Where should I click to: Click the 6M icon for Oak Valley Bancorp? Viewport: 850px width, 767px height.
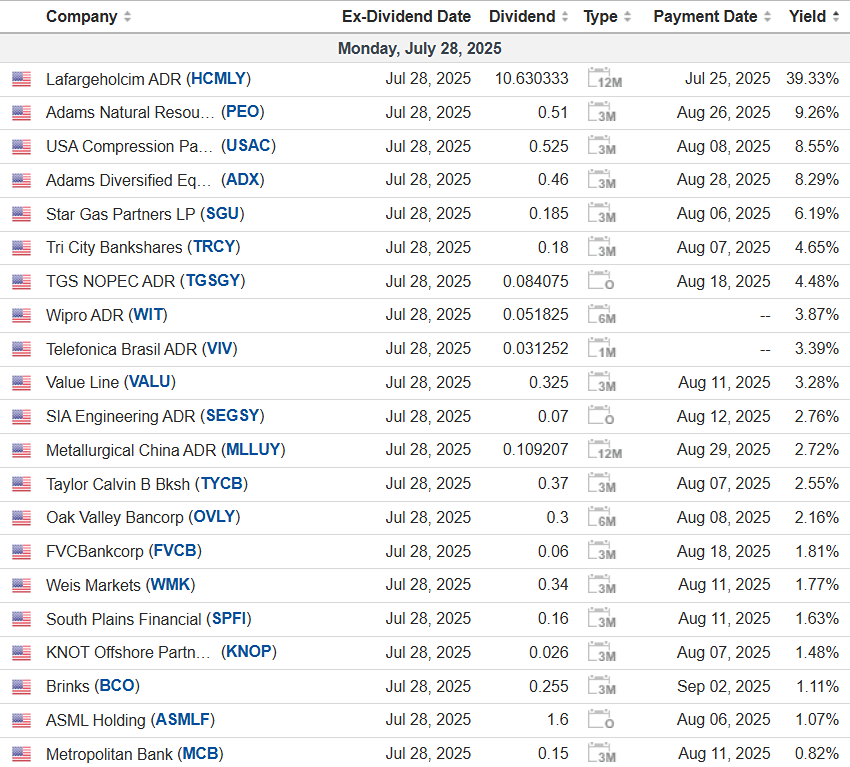[601, 517]
